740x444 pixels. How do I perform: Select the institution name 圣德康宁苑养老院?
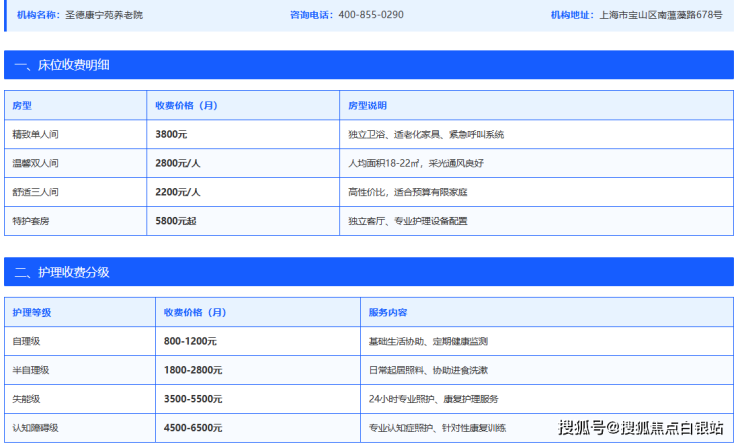pos(104,15)
